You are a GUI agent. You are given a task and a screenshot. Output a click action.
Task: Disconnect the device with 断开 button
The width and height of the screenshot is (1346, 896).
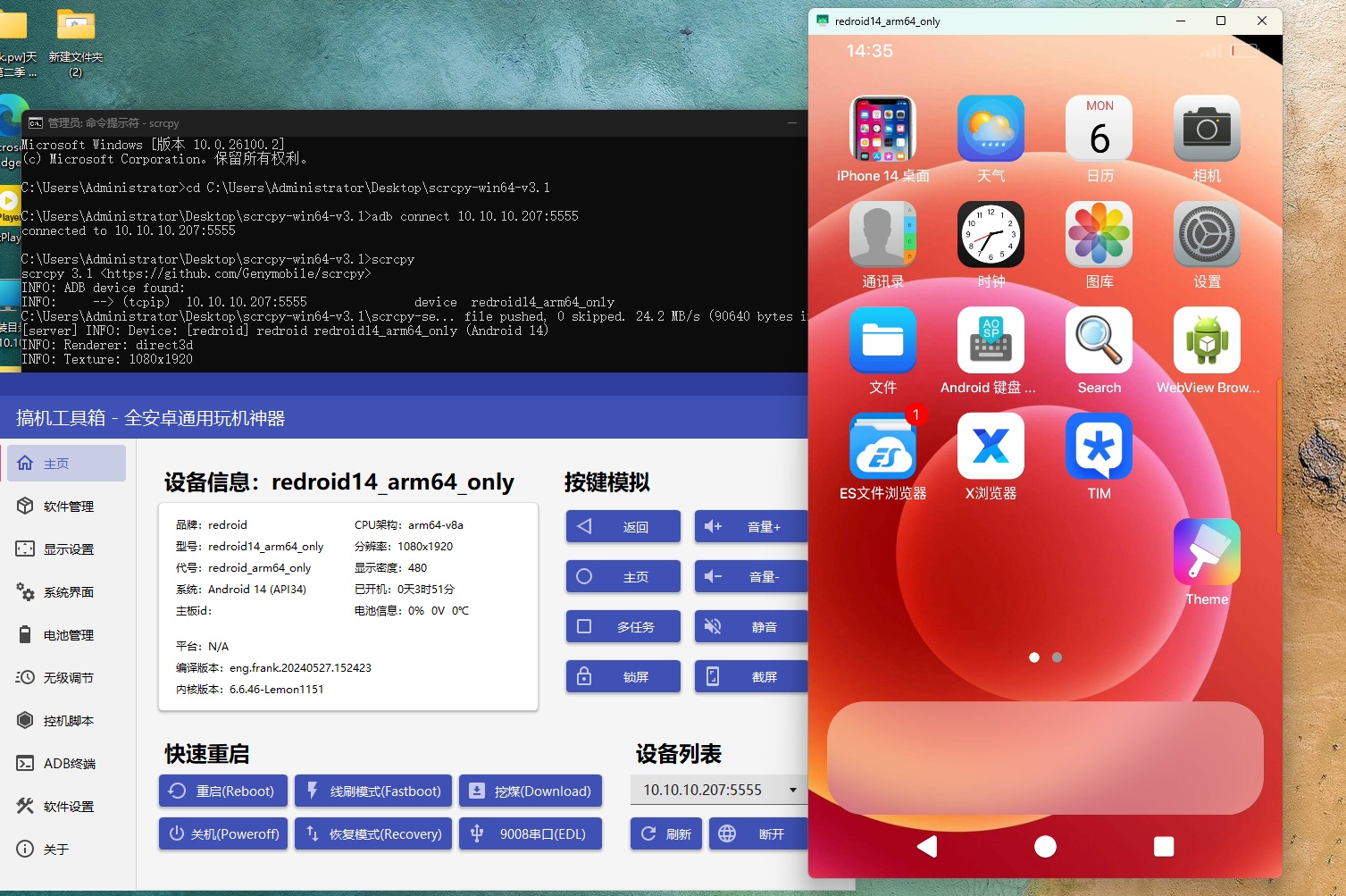coord(758,834)
